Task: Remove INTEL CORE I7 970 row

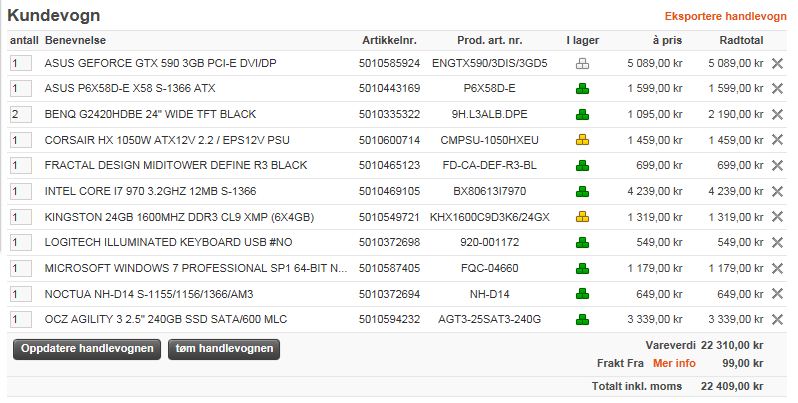Action: pos(777,191)
